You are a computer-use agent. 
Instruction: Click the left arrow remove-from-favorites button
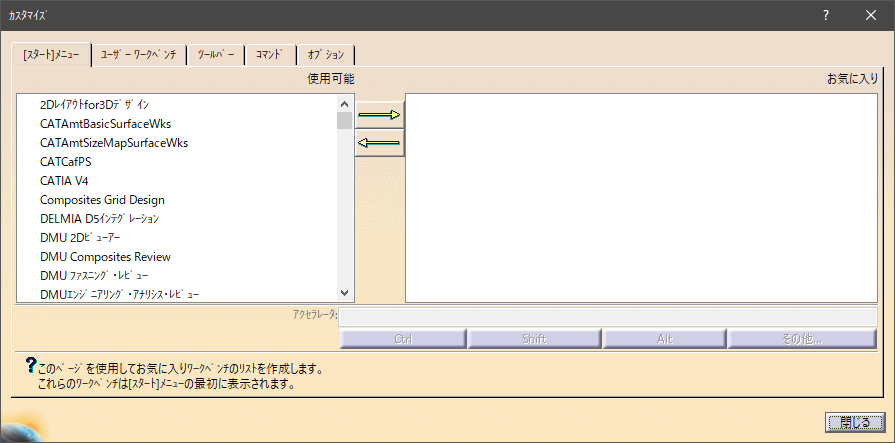[379, 144]
